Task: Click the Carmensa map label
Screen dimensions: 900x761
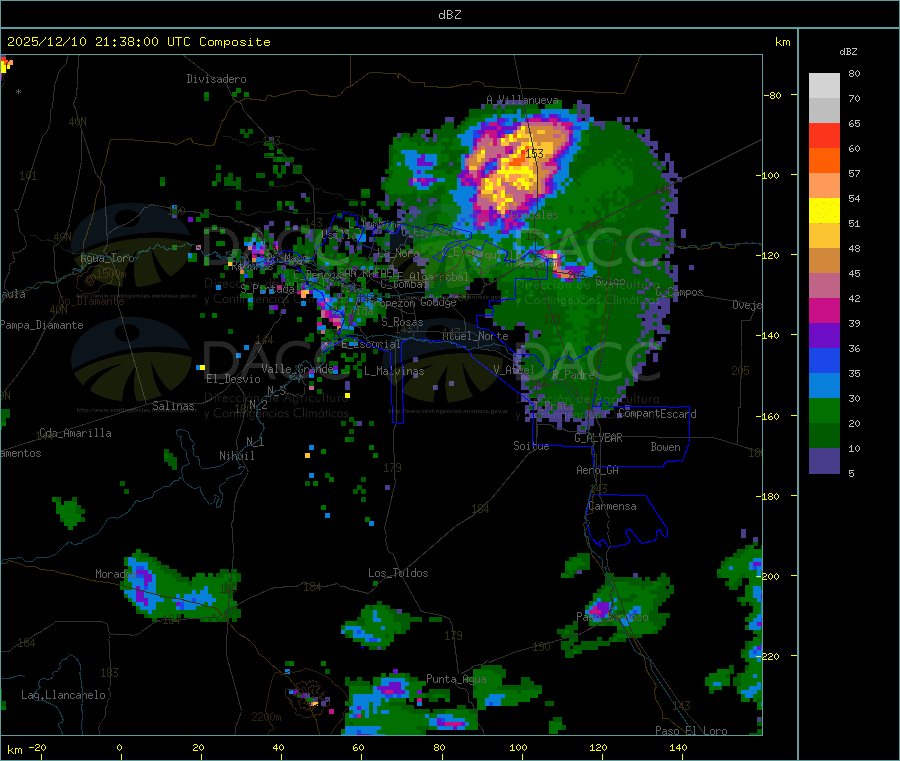Action: [612, 506]
